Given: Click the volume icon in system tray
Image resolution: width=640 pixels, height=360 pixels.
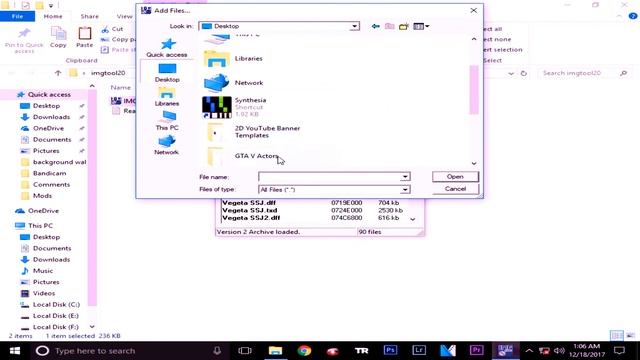Looking at the screenshot, I should [x=559, y=351].
